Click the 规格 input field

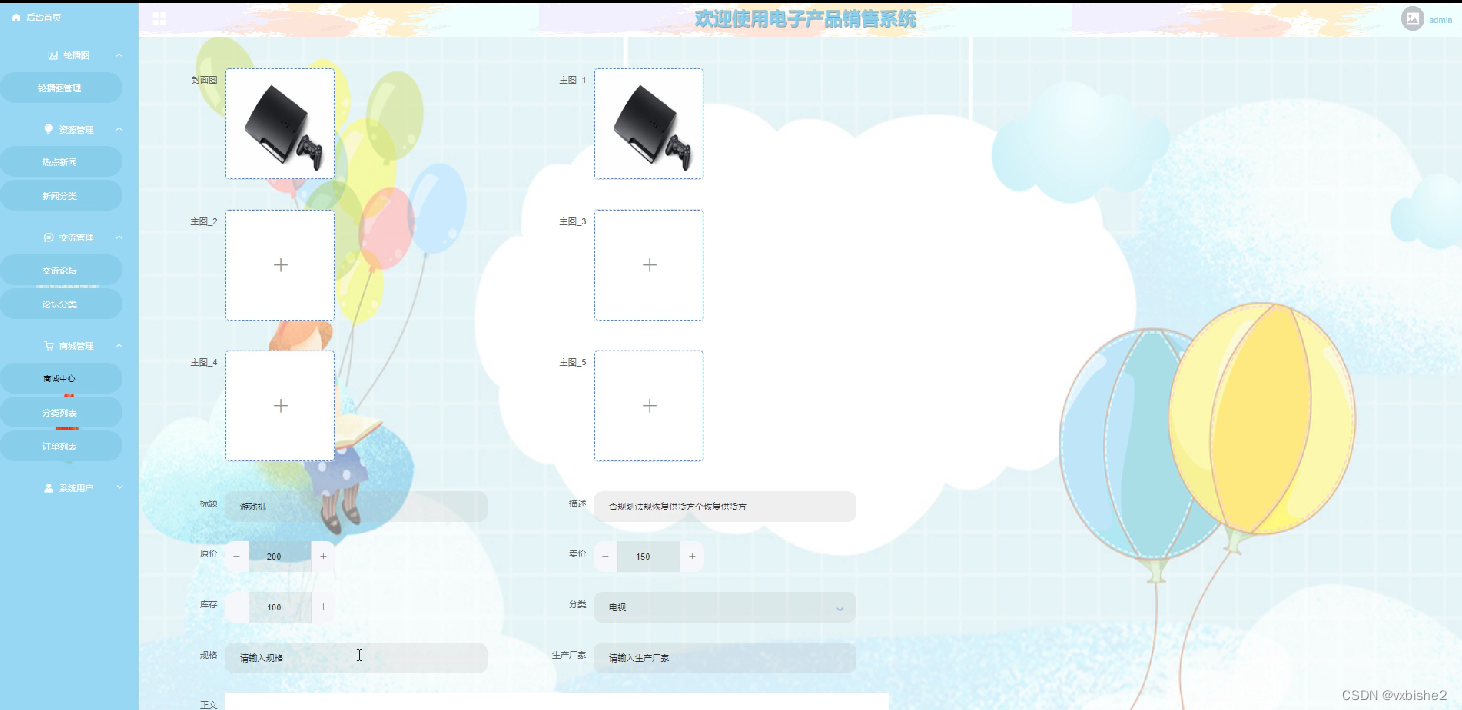coord(356,658)
